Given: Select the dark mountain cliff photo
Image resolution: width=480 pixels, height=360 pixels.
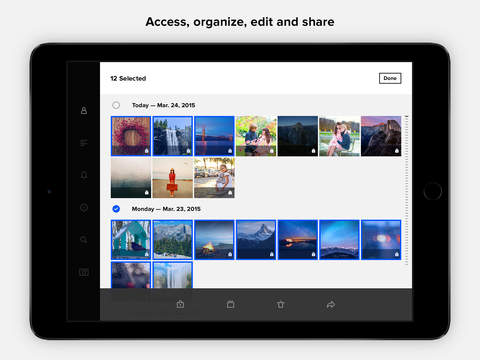Looking at the screenshot, I should point(298,136).
